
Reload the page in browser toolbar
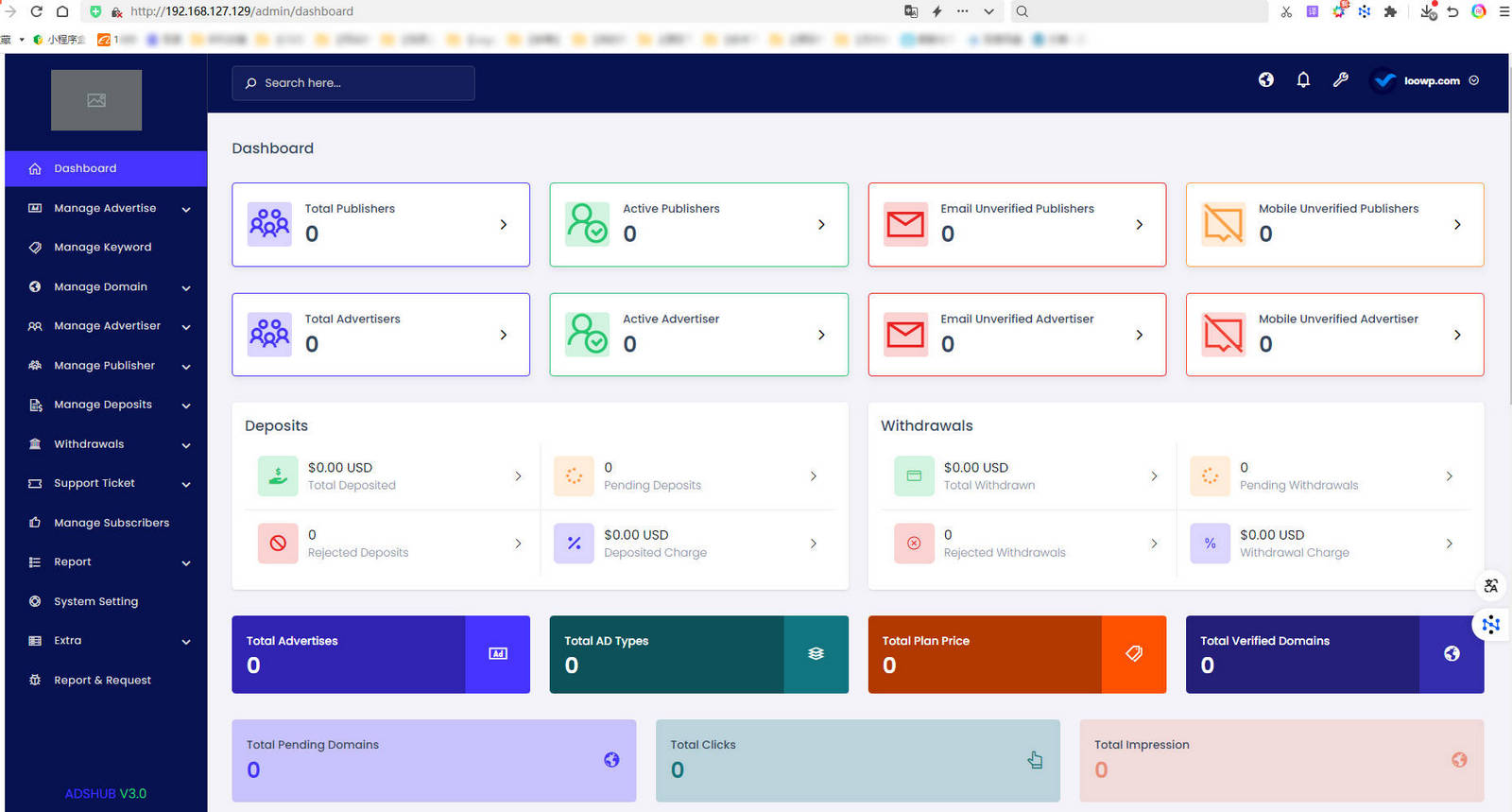pos(36,11)
